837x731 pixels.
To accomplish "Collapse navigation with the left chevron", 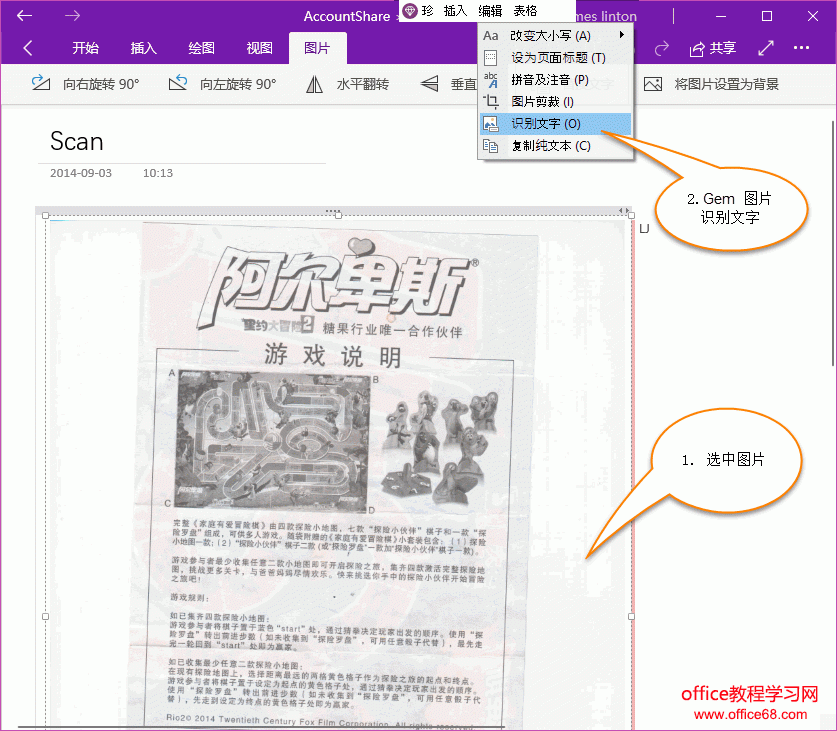I will pyautogui.click(x=27, y=48).
